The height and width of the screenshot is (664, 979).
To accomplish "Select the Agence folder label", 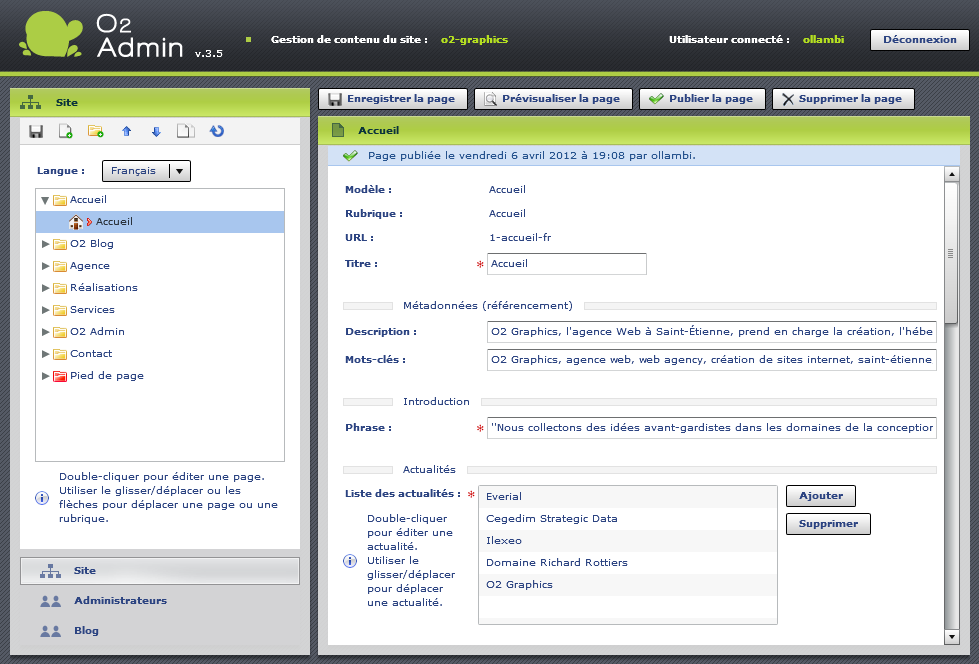I will point(90,265).
